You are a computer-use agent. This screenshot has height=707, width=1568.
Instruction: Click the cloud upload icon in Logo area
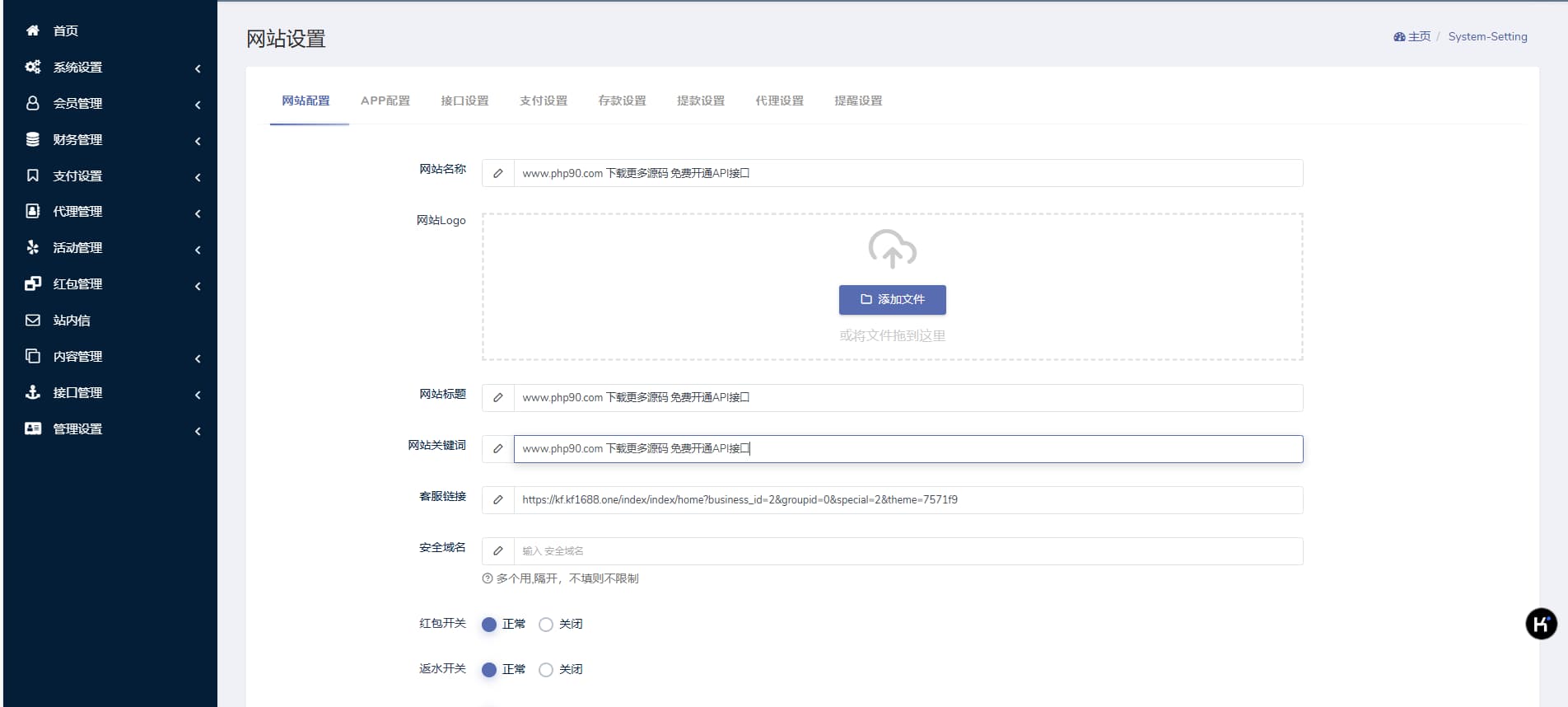point(892,248)
